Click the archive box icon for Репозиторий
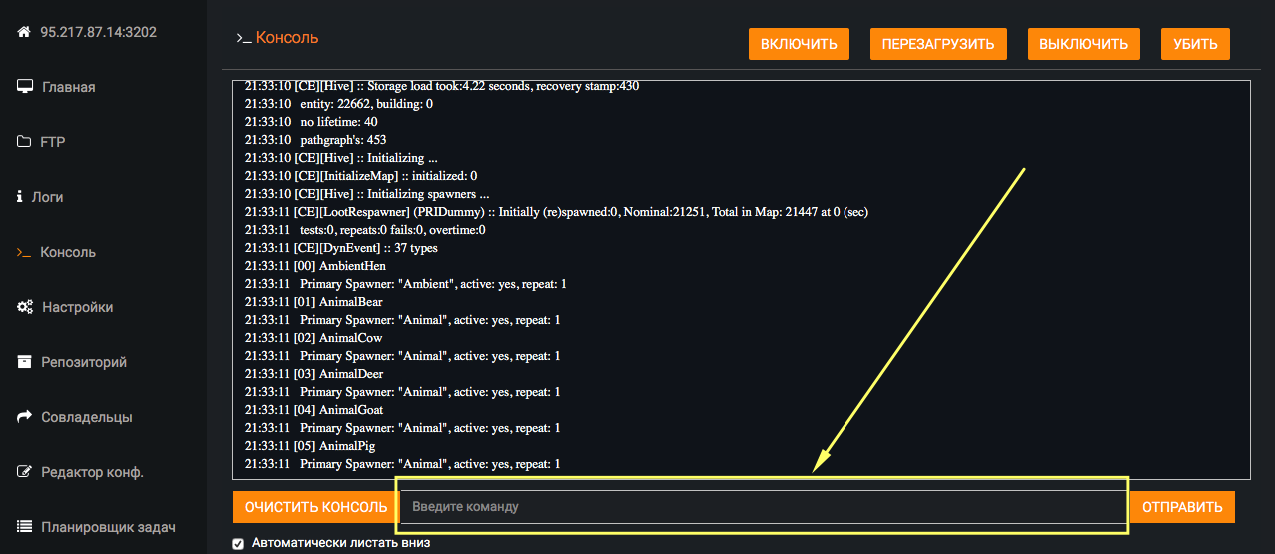The image size is (1275, 554). click(25, 362)
